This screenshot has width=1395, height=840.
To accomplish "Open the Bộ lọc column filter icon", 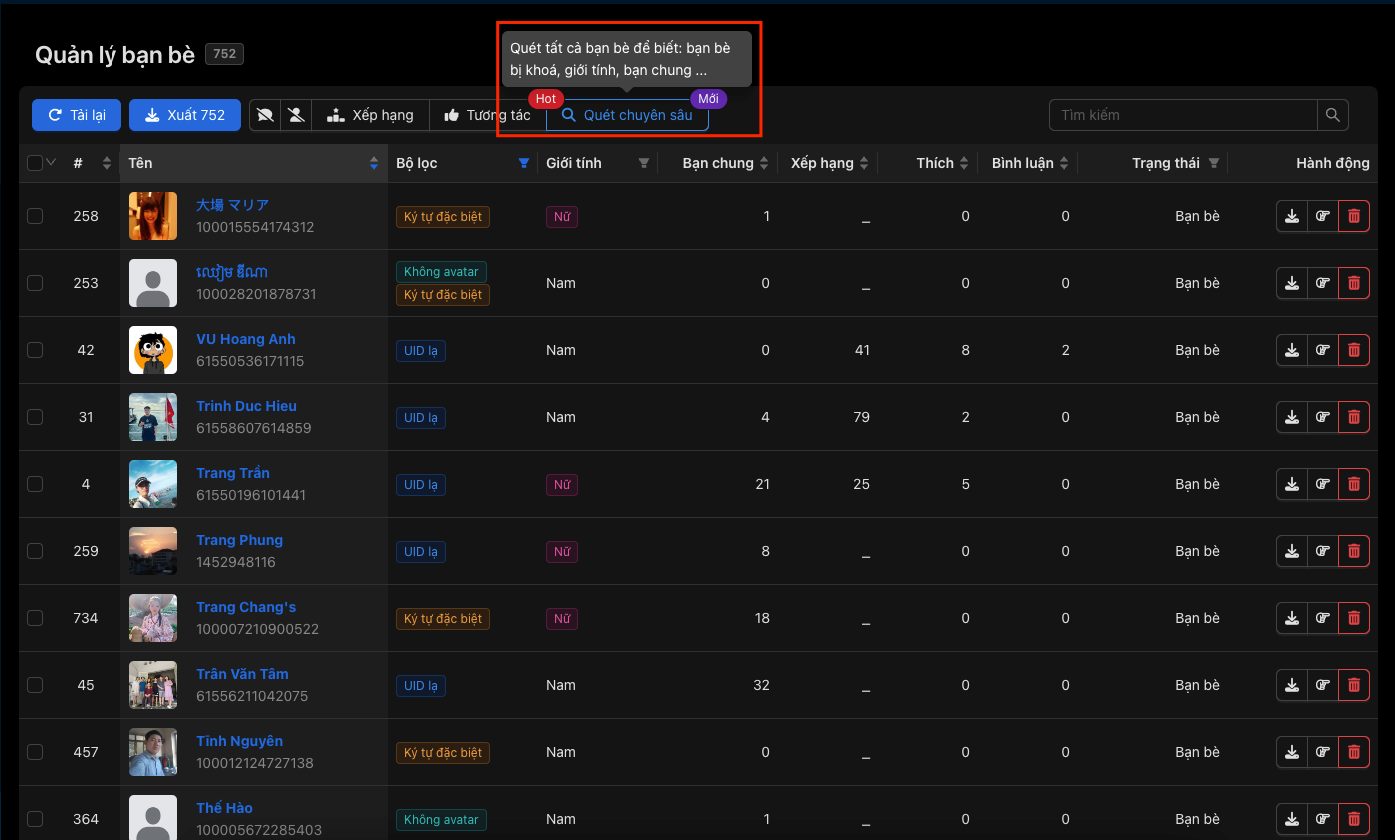I will pyautogui.click(x=524, y=163).
